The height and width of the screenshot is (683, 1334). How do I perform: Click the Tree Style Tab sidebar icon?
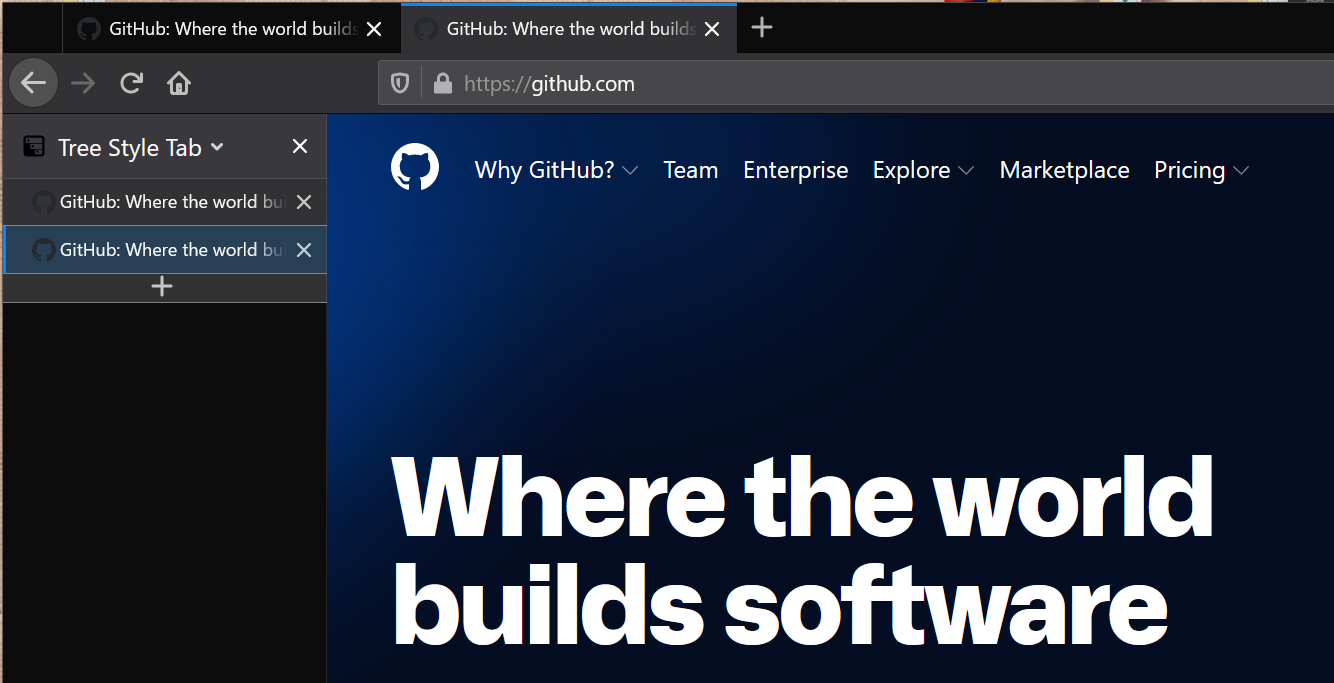tap(34, 147)
